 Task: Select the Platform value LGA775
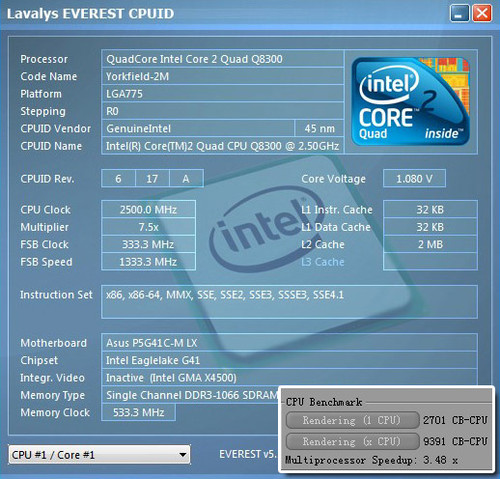[222, 94]
